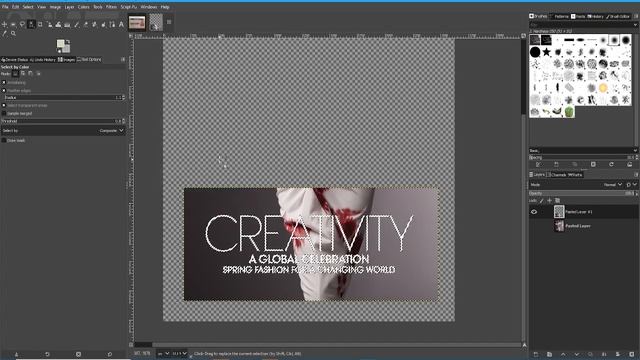Open the brush filter tag dropdown
The height and width of the screenshot is (360, 640).
[x=635, y=25]
